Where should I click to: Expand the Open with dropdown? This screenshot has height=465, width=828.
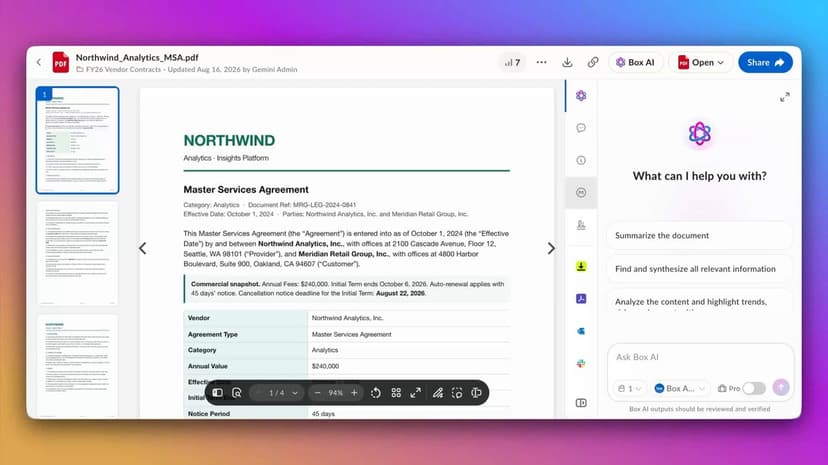[x=701, y=62]
